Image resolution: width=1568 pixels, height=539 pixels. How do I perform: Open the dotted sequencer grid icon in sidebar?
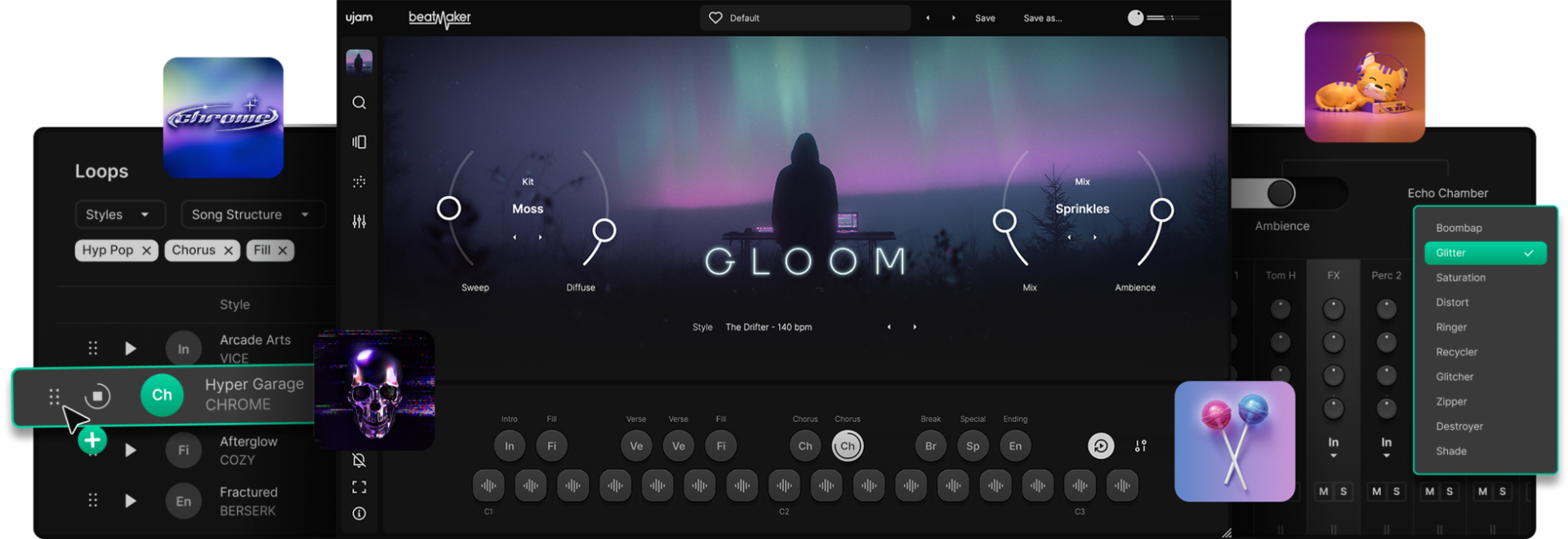click(359, 182)
